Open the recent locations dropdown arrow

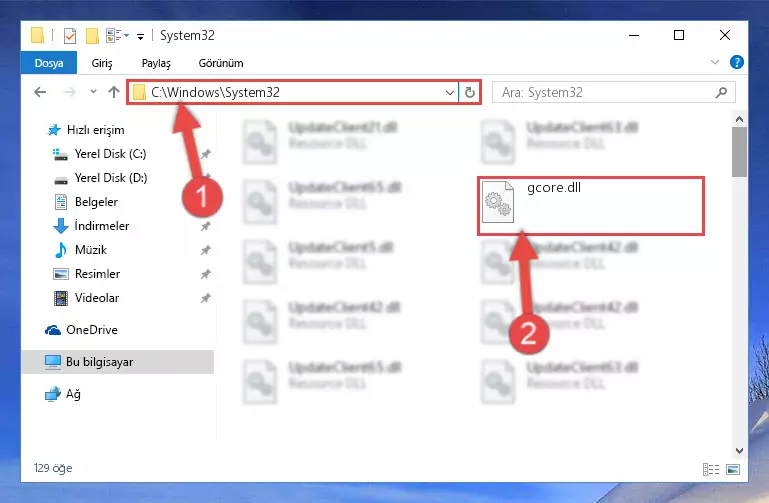coord(93,92)
